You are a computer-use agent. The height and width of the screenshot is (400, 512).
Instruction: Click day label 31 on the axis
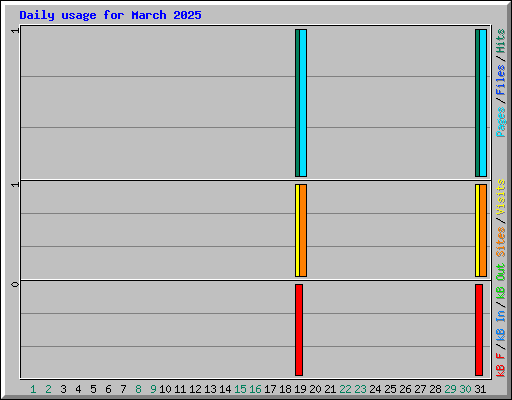tap(480, 389)
